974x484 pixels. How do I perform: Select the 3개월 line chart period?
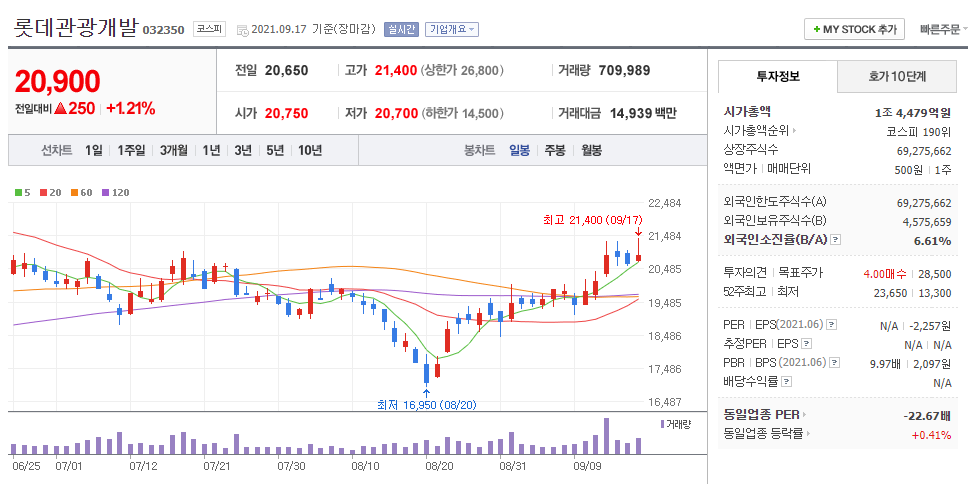click(x=173, y=150)
